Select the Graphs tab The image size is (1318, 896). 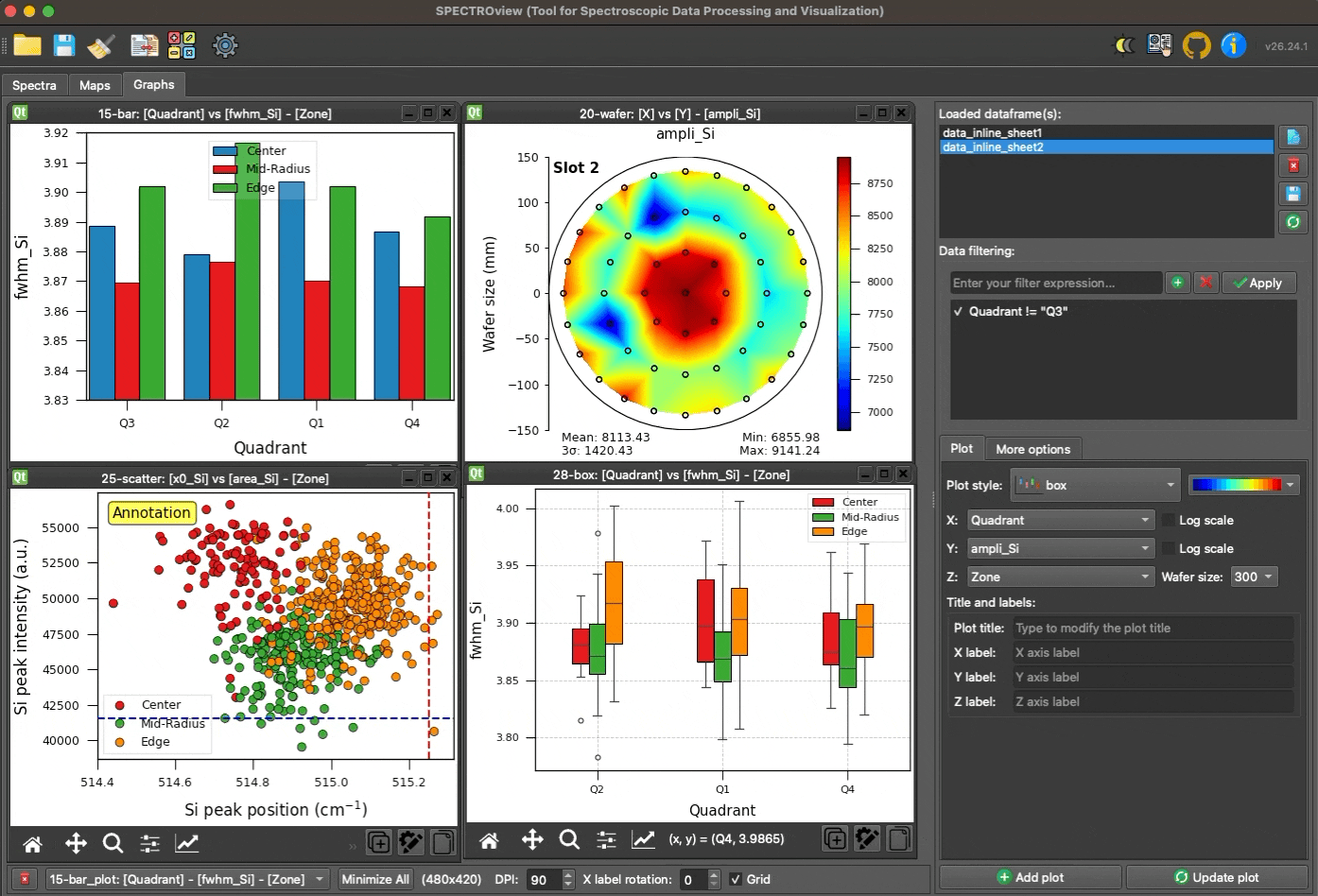pyautogui.click(x=154, y=84)
